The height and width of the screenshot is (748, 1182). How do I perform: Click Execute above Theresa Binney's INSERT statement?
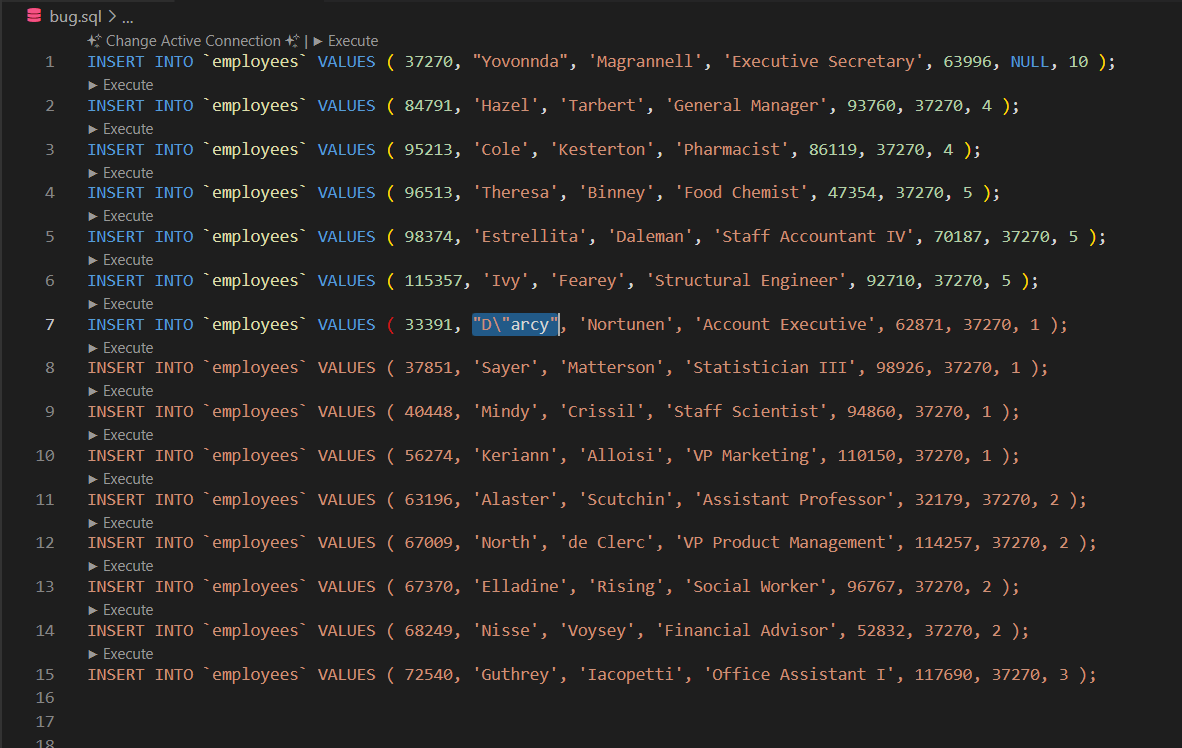coord(127,172)
